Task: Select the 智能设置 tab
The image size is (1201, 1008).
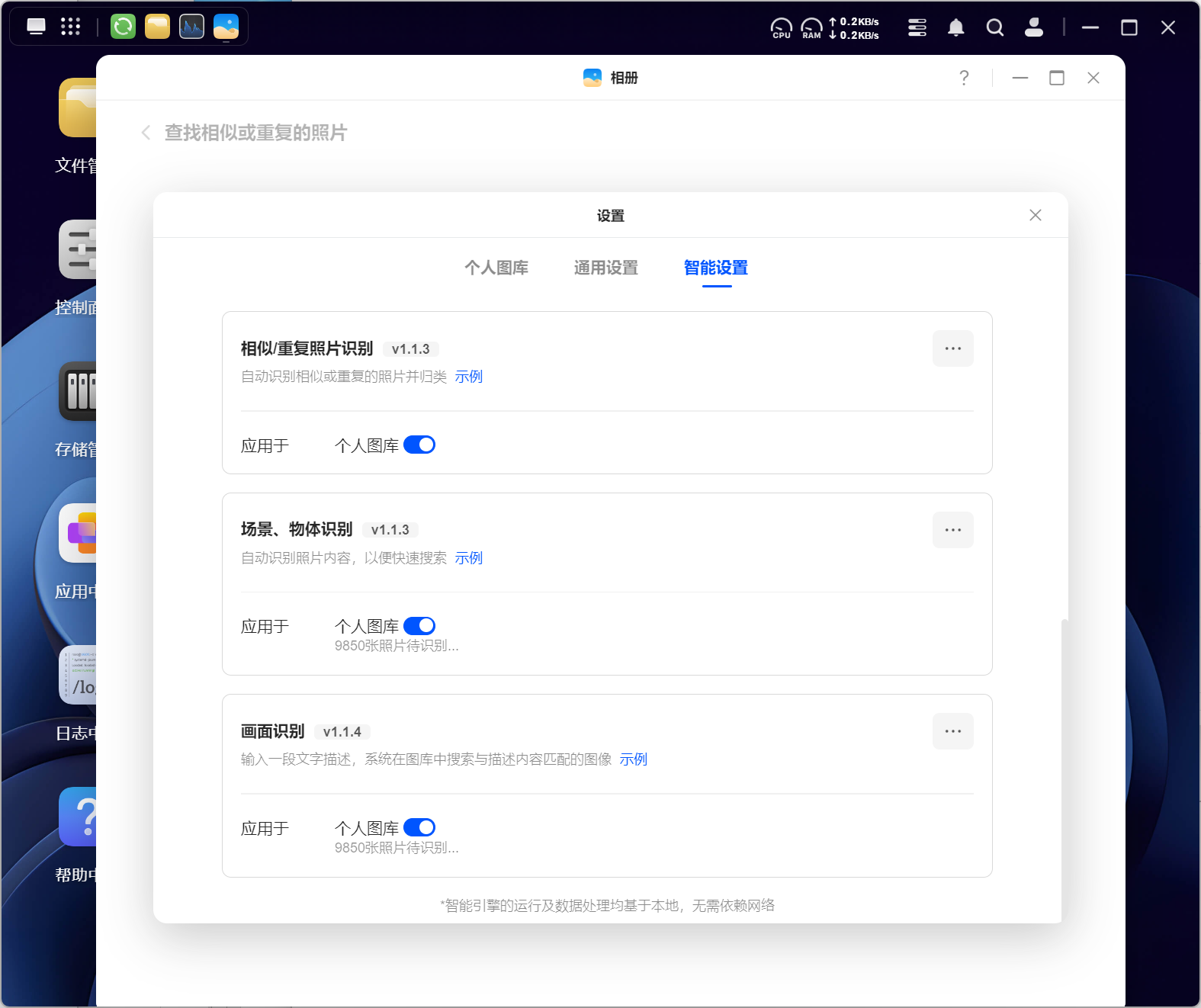Action: point(716,268)
